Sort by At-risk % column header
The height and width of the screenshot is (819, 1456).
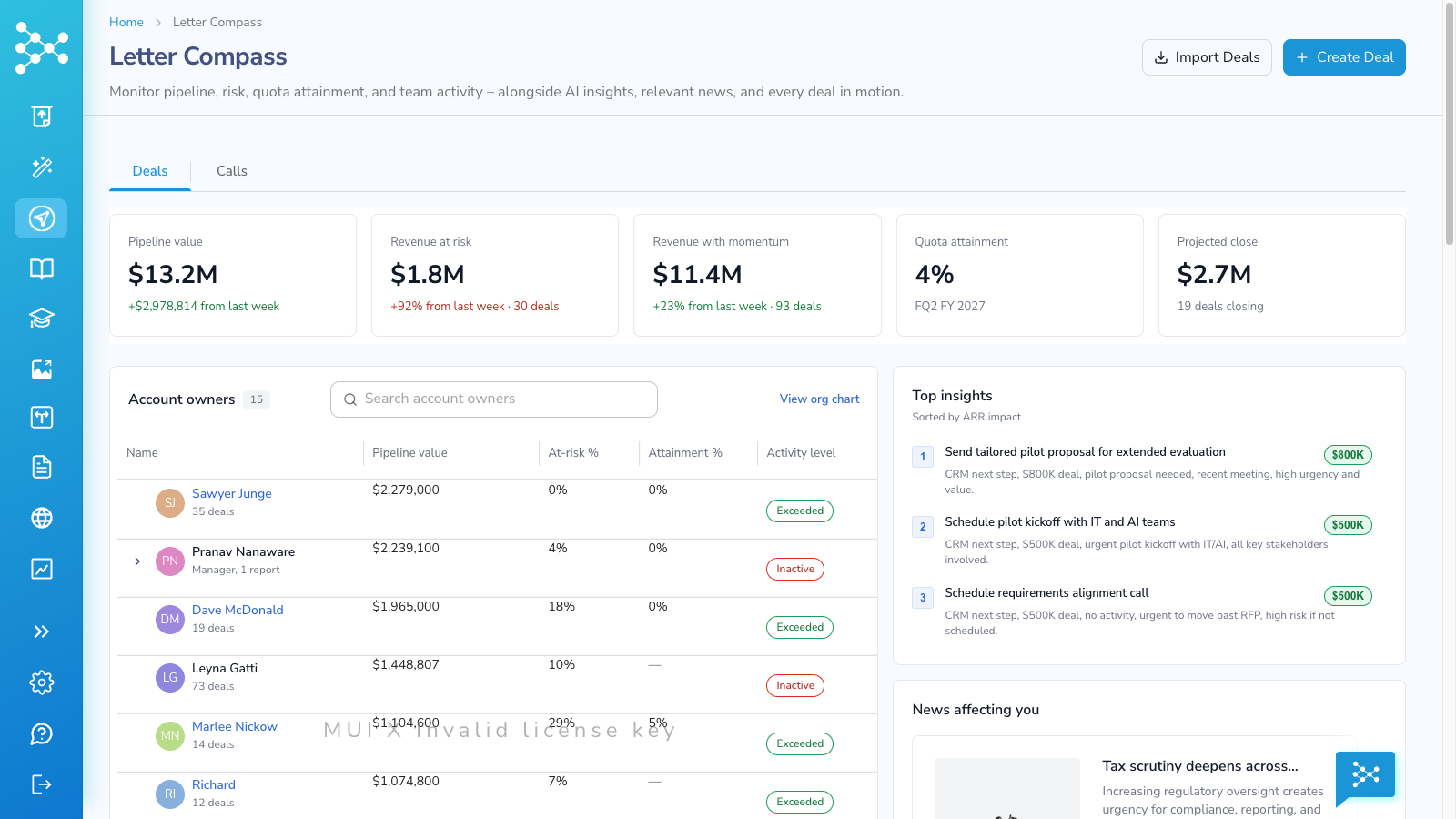573,452
